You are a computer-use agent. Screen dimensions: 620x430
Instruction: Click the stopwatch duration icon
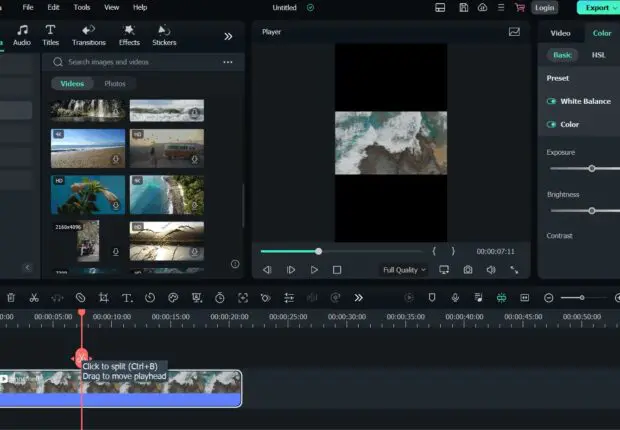pos(219,297)
